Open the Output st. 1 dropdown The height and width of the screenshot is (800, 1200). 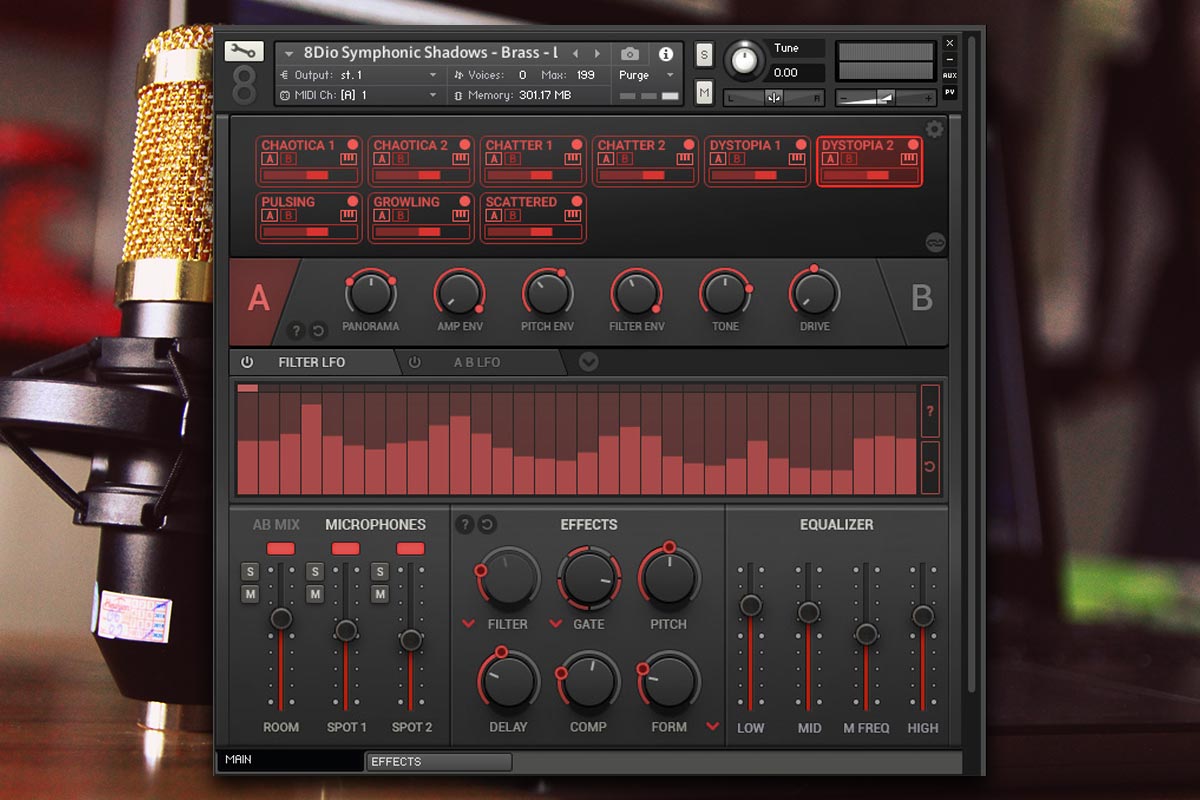(361, 75)
